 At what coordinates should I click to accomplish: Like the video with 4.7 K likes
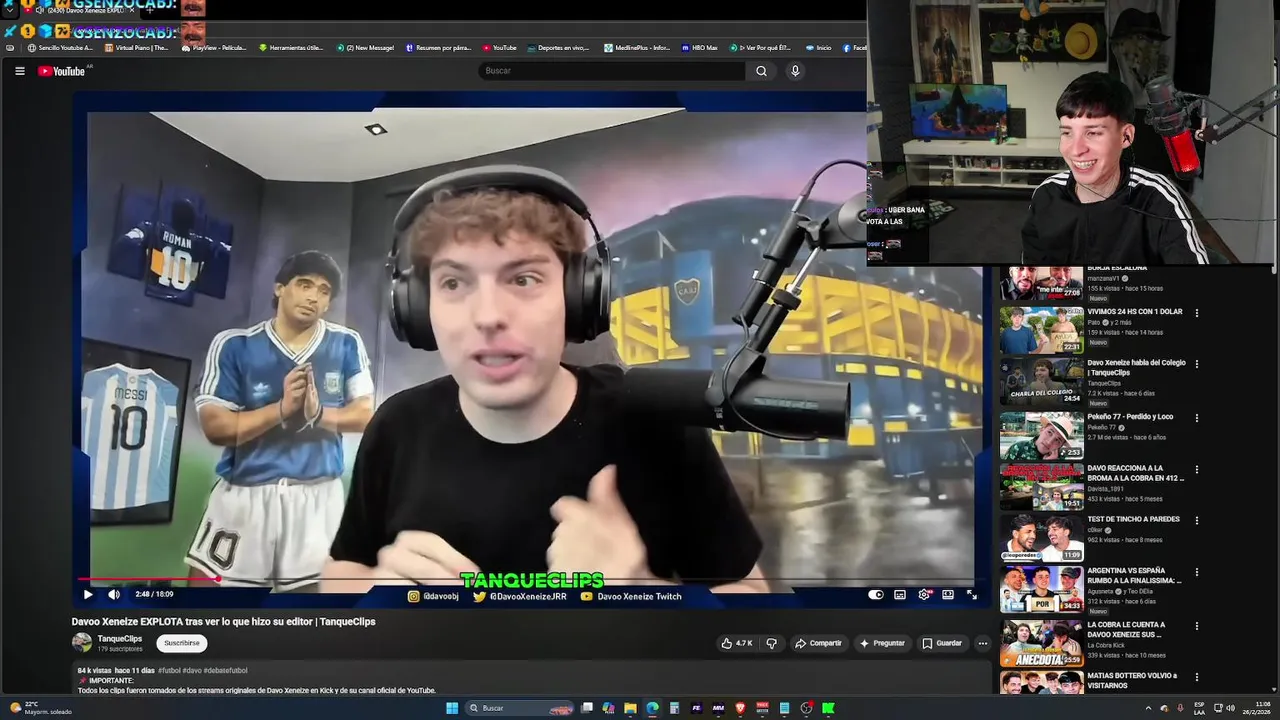click(x=737, y=643)
